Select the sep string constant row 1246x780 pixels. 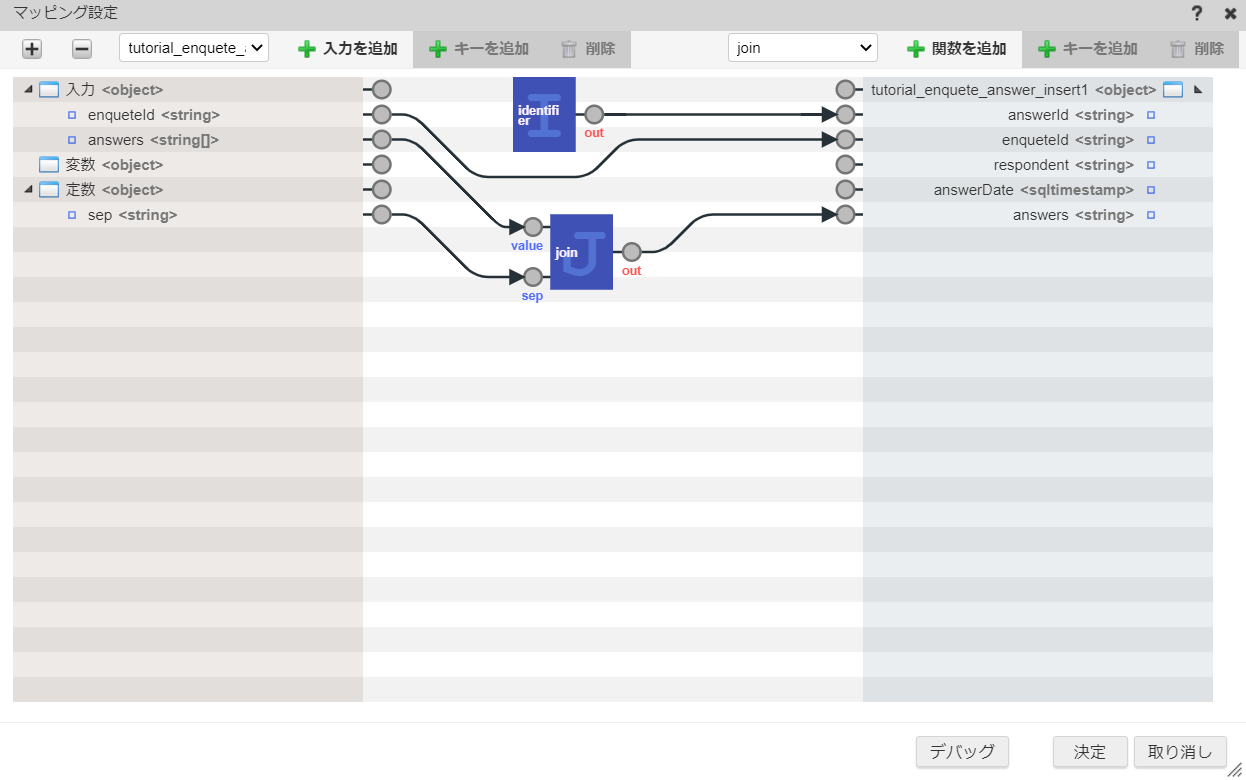tap(188, 215)
